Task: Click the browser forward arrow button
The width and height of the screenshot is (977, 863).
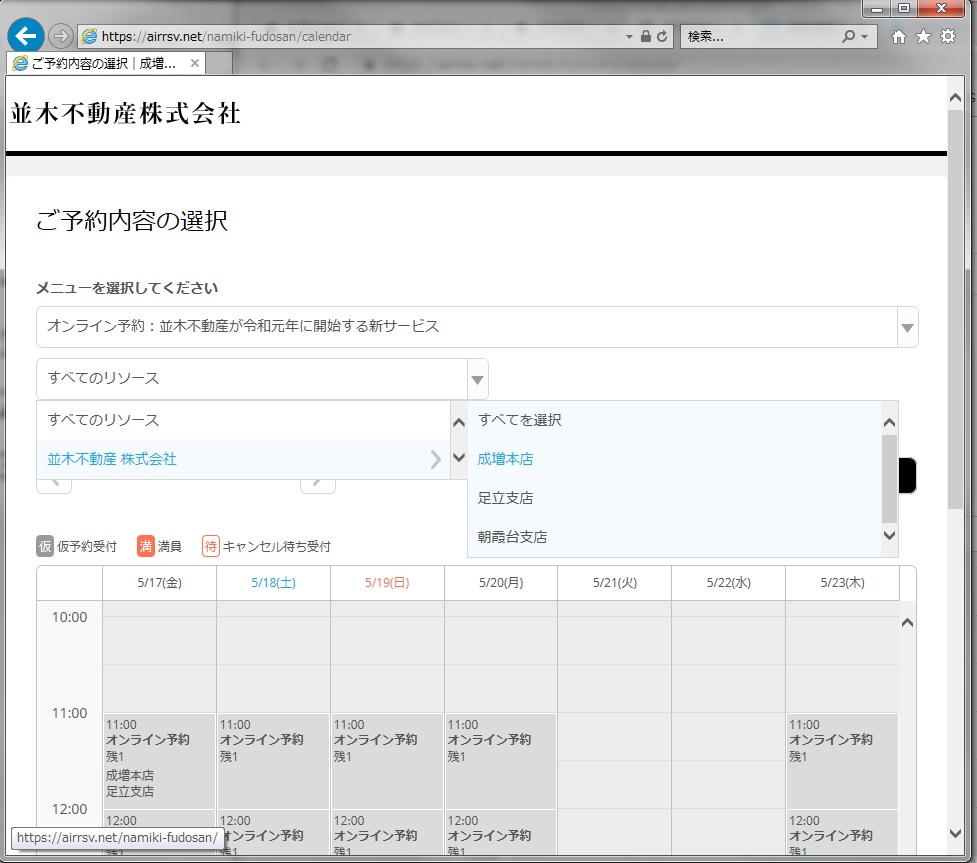Action: click(x=60, y=36)
